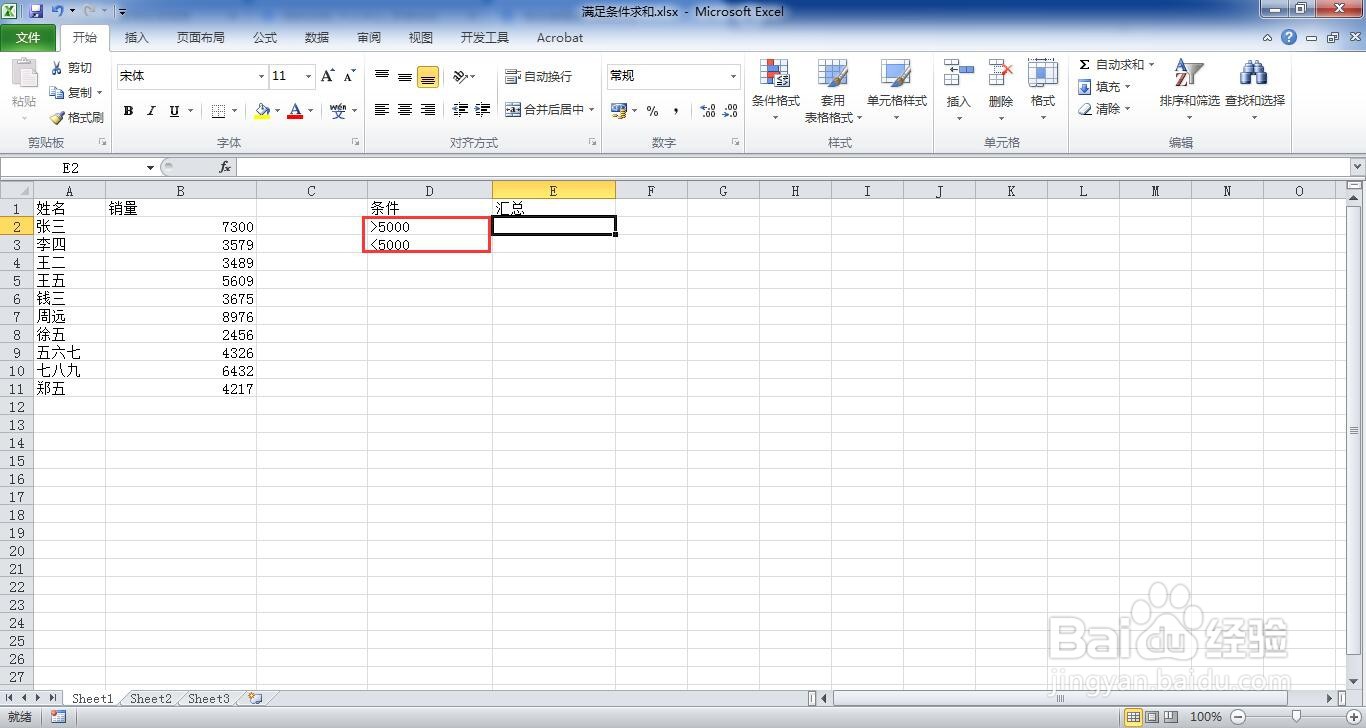Open the font name dropdown (宋体)
The width and height of the screenshot is (1366, 728).
261,76
